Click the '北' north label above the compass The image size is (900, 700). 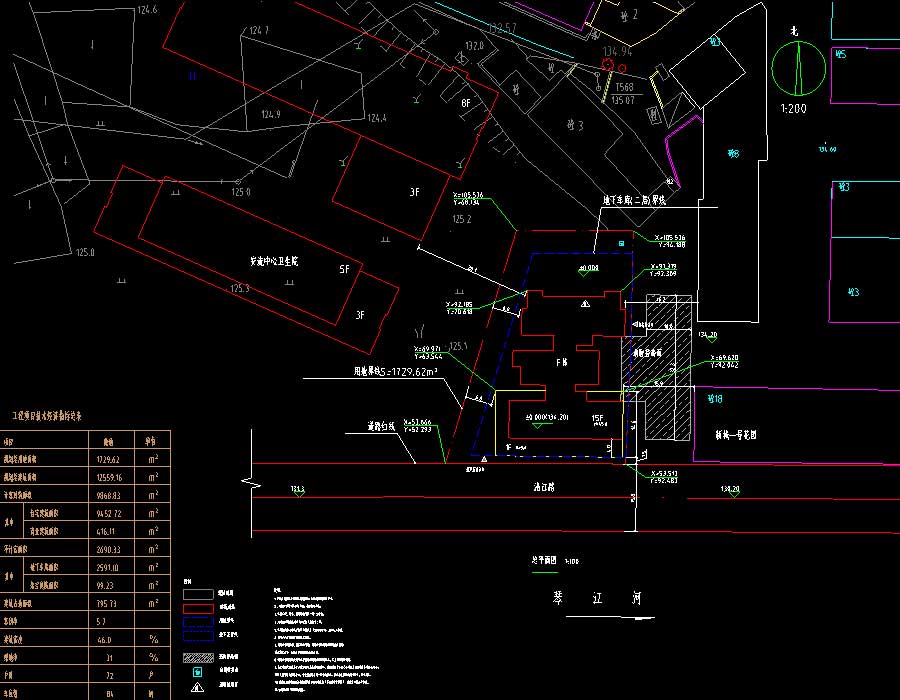794,31
